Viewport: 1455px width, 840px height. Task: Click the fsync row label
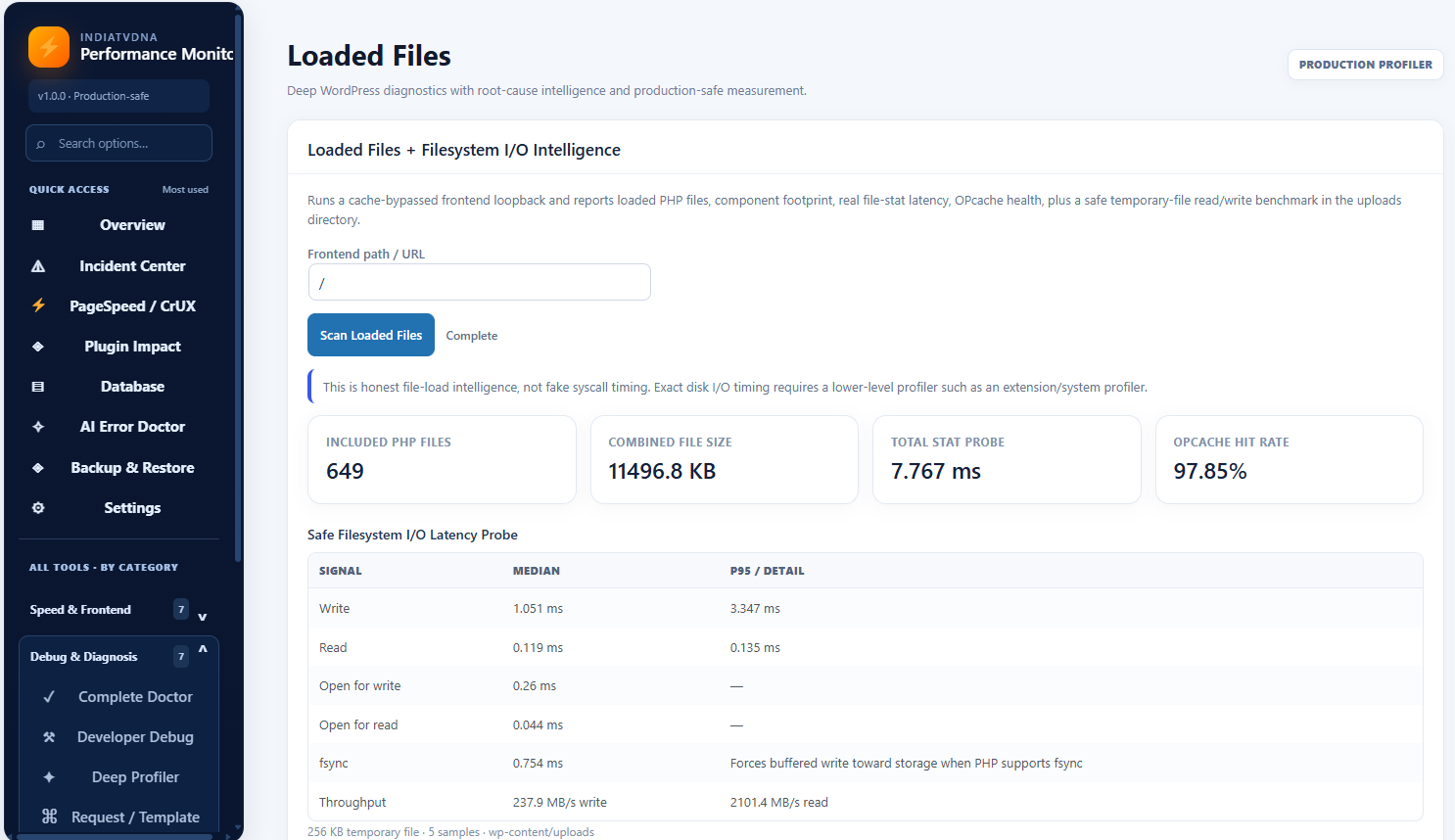pos(333,764)
